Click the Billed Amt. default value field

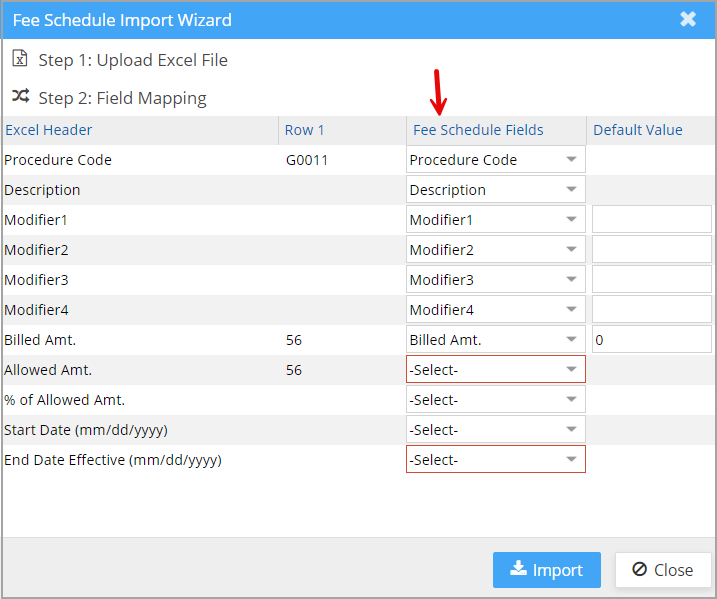coord(652,340)
